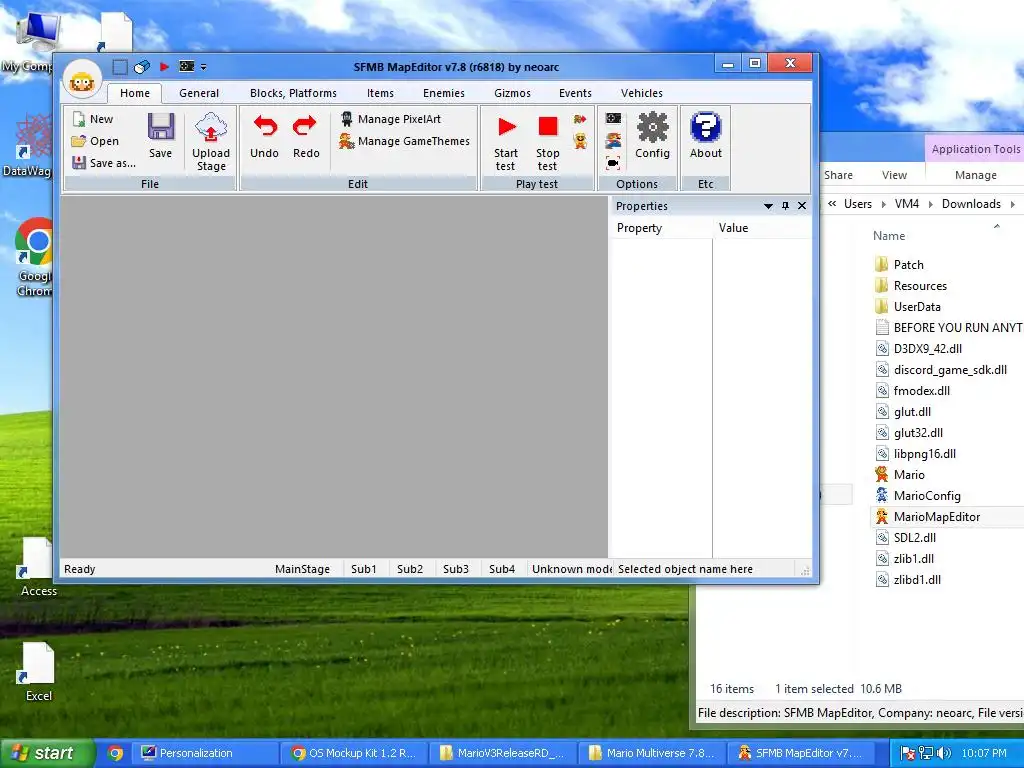
Task: Click the Save floppy disk button
Action: 161,136
